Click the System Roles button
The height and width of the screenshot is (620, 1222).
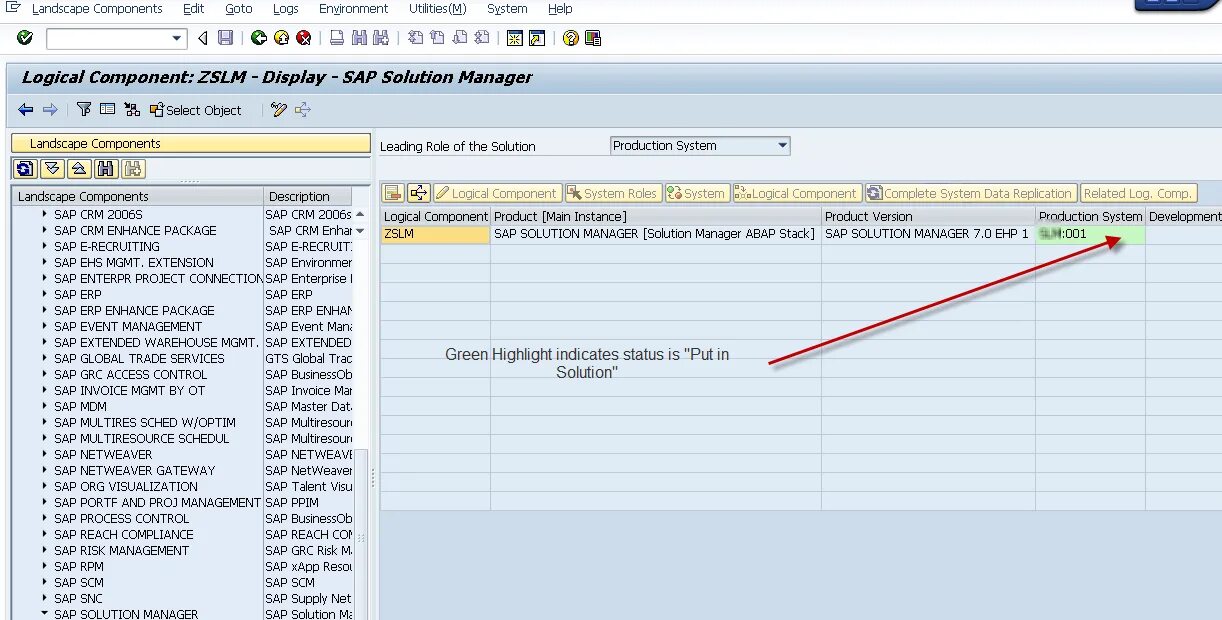pyautogui.click(x=612, y=193)
